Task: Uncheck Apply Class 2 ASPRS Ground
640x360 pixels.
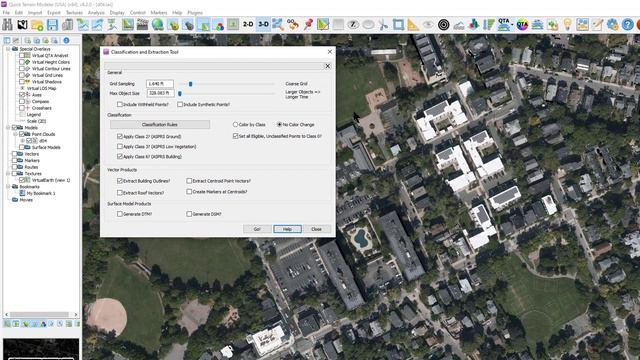Action: pos(120,136)
